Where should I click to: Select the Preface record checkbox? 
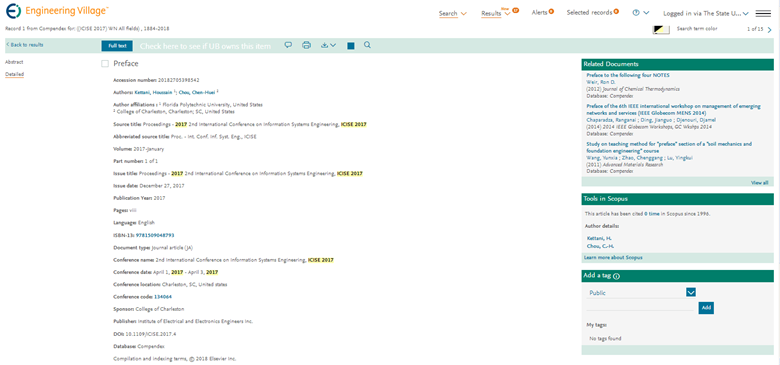pos(104,64)
